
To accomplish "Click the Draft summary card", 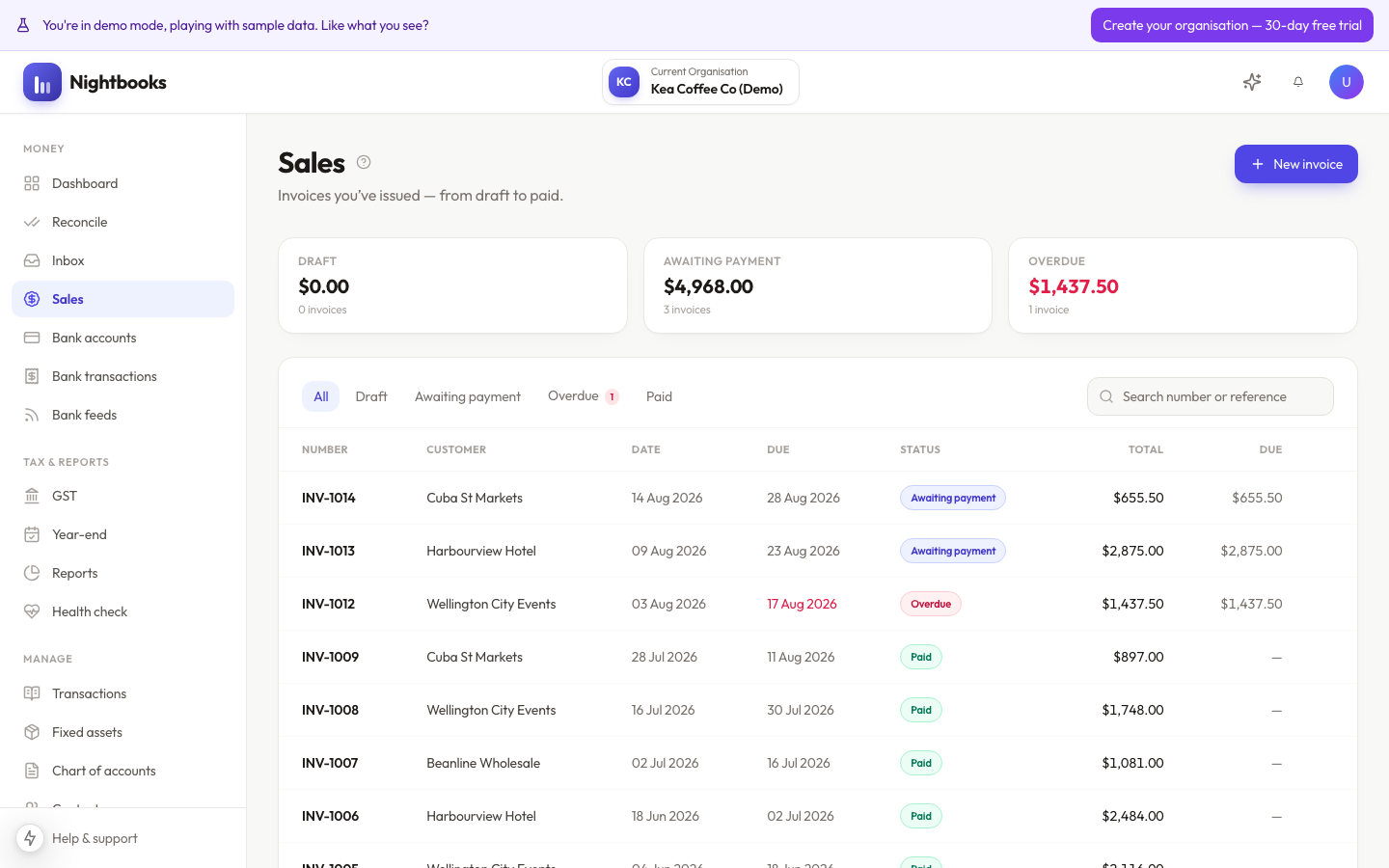I will pos(452,285).
